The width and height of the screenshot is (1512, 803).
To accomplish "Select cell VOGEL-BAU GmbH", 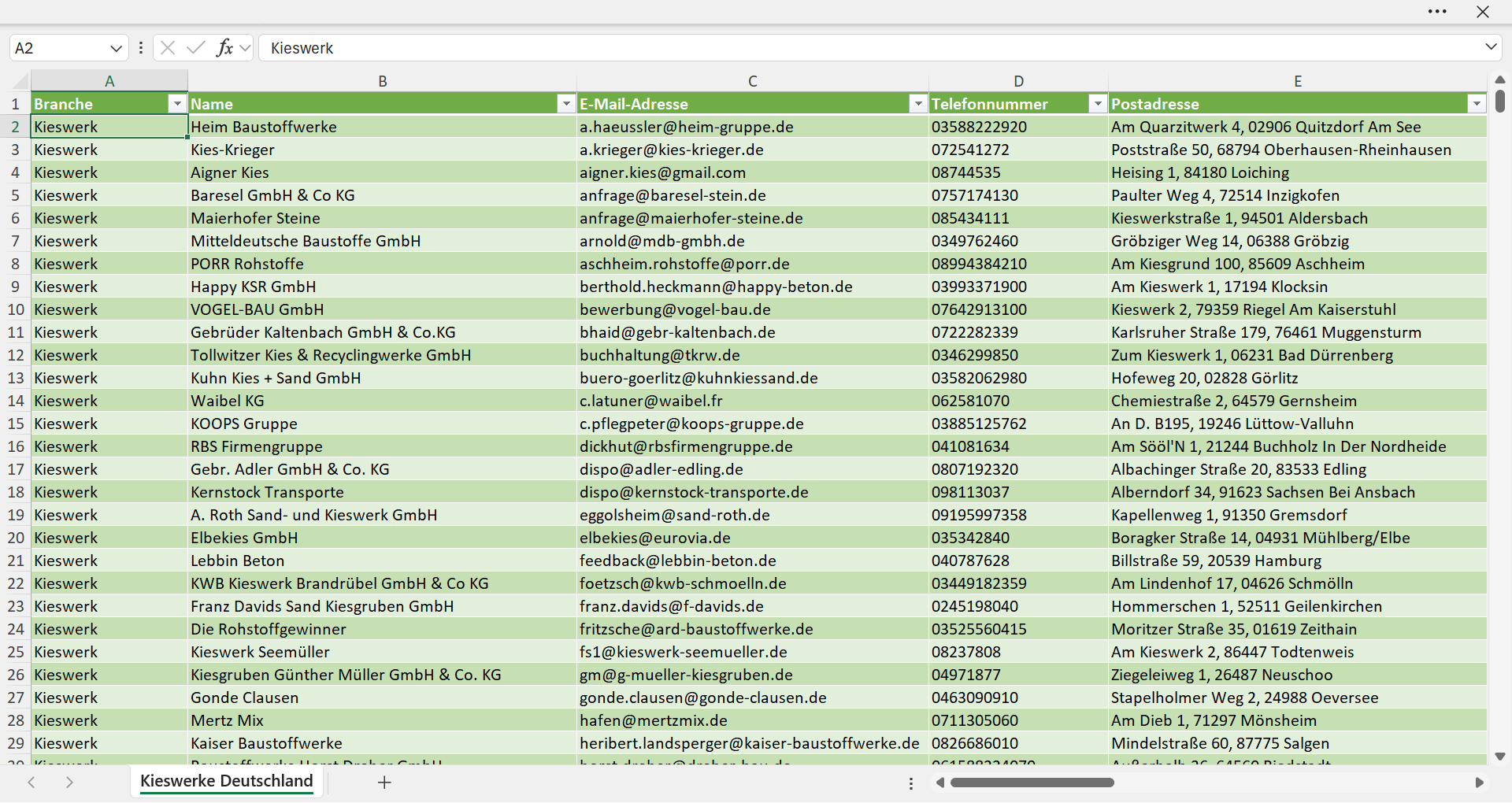I will pyautogui.click(x=383, y=309).
